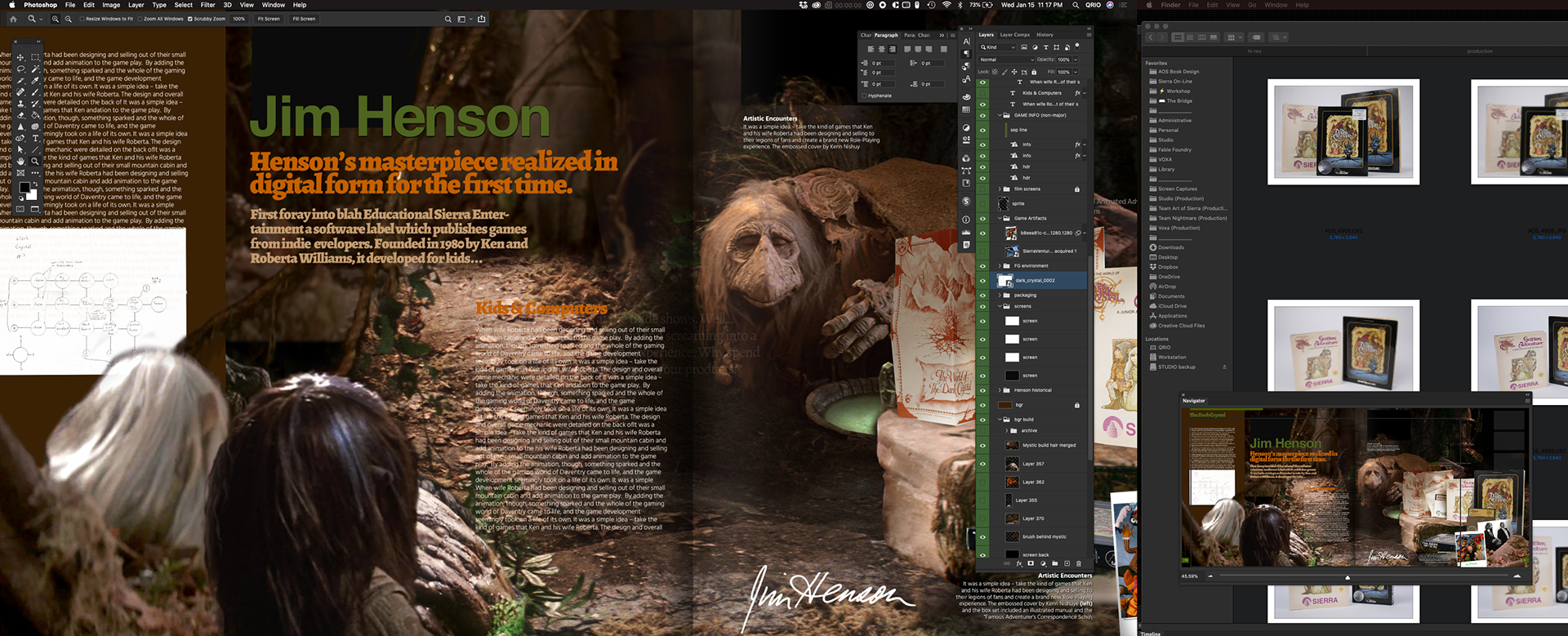Click the Fit Screen button
The height and width of the screenshot is (636, 1568).
[269, 19]
